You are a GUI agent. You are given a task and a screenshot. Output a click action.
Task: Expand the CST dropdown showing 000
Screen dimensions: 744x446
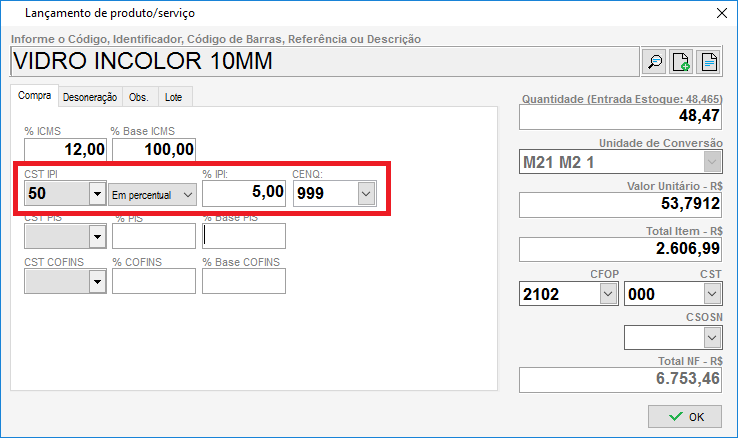coord(711,294)
